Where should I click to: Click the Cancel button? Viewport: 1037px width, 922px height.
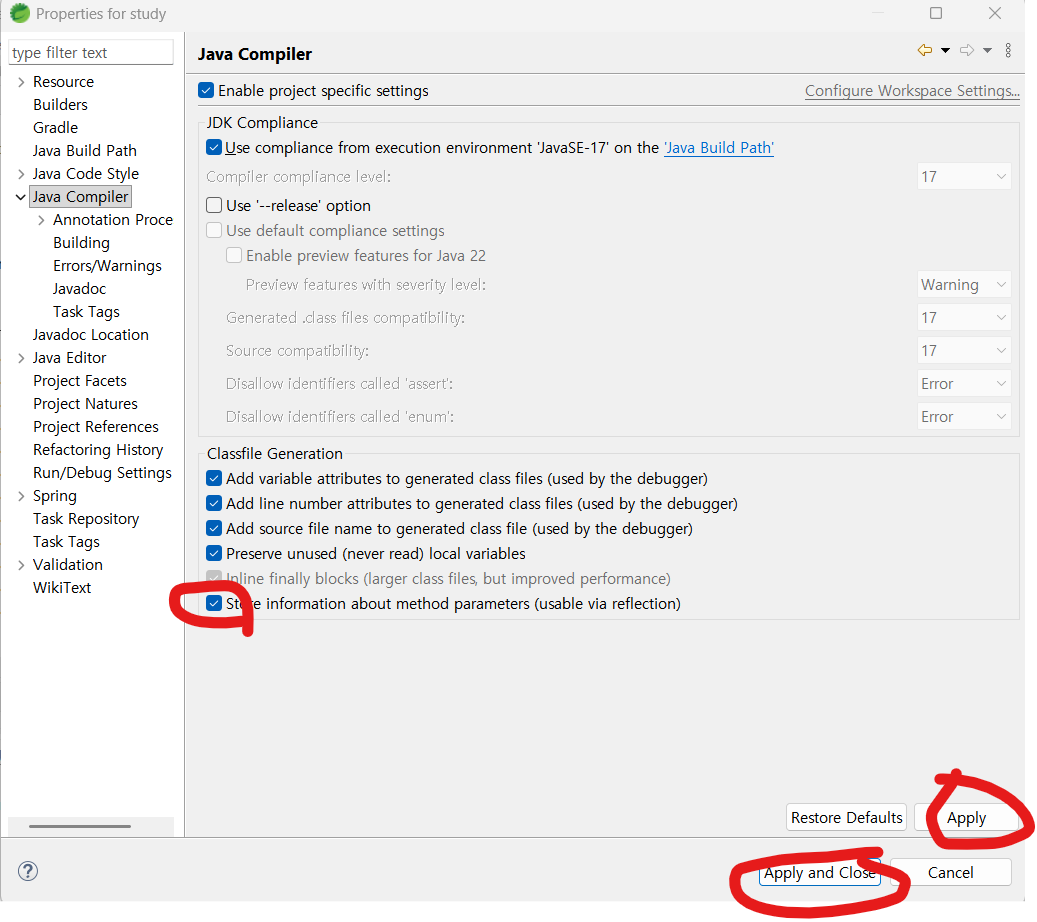[950, 872]
